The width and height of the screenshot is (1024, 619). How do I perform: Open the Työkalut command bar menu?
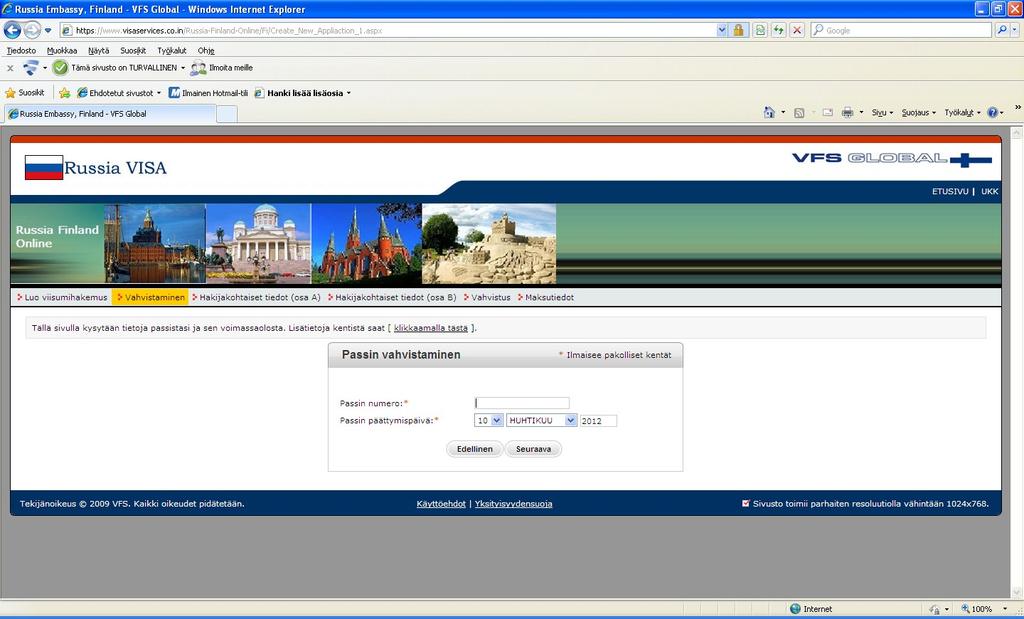point(962,113)
